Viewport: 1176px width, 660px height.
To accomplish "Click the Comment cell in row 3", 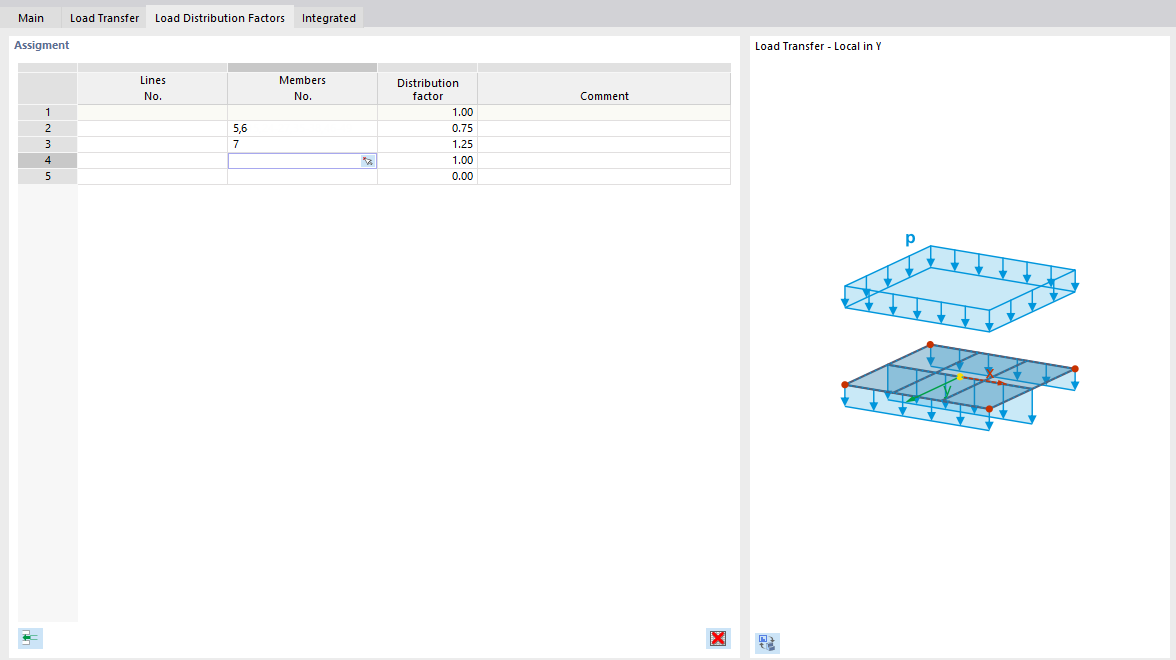I will pos(604,144).
